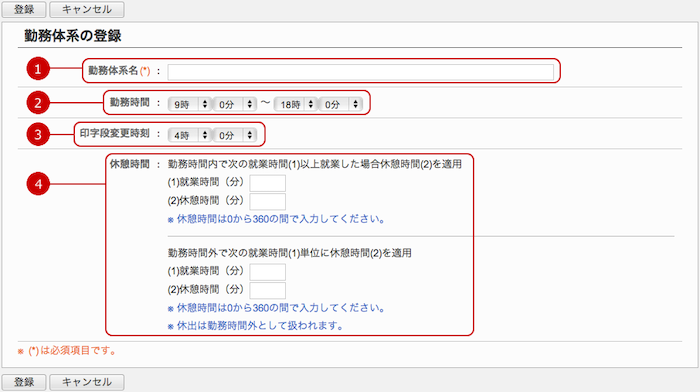Click the 勤務体系名 label
The height and width of the screenshot is (392, 700).
119,71
